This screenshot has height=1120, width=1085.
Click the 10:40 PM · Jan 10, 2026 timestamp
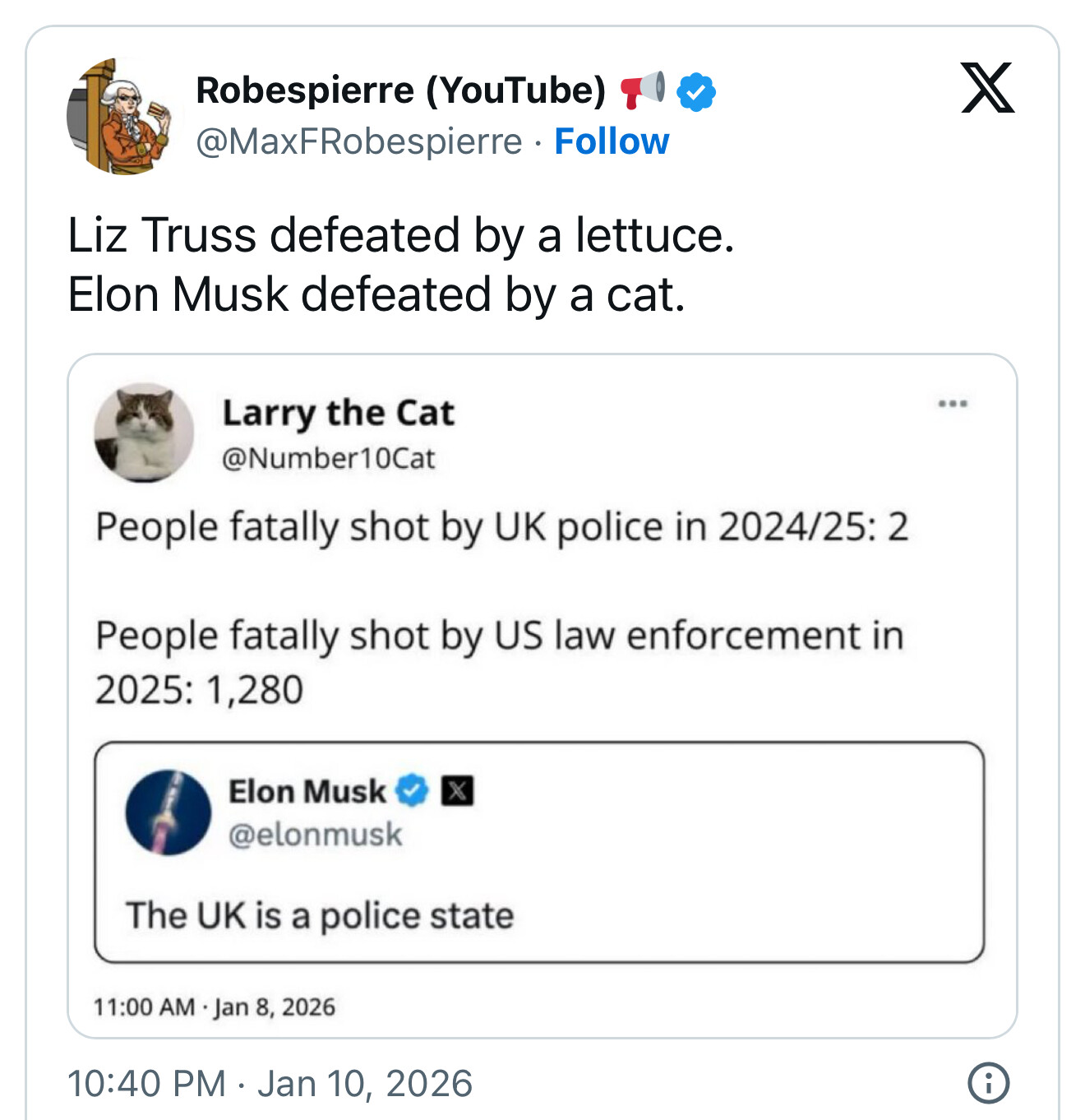[x=270, y=1083]
